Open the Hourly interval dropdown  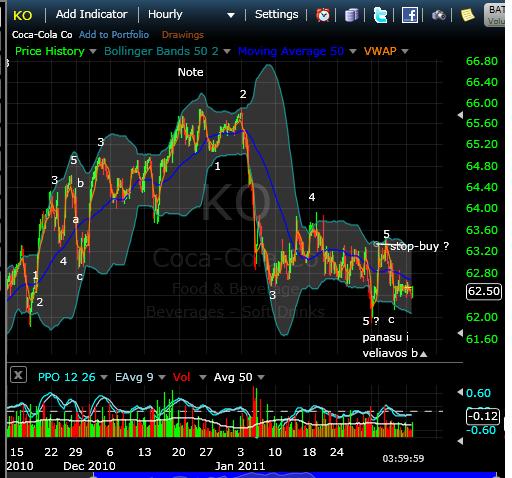pos(191,15)
